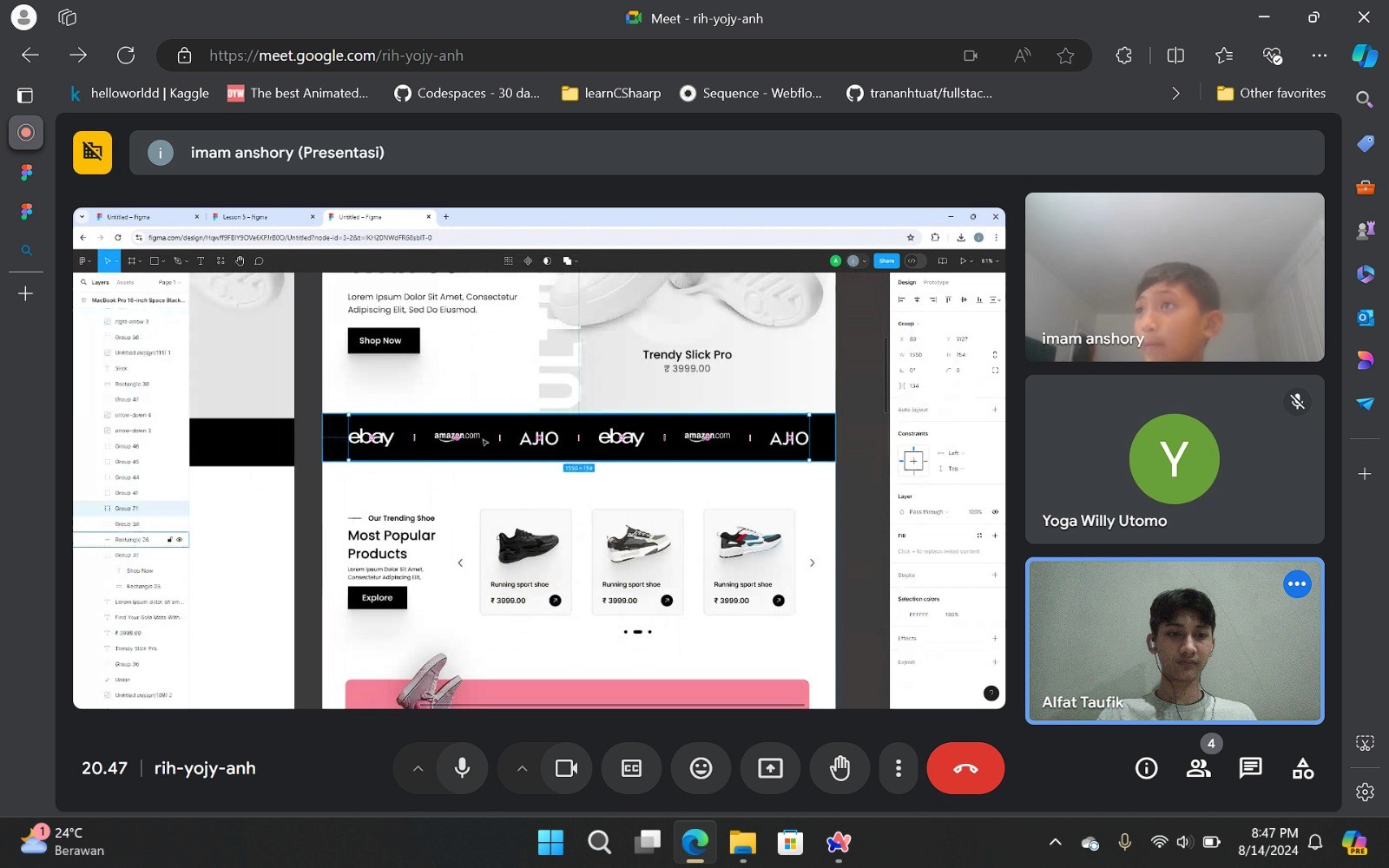Open the learnCShaarp favorites folder
This screenshot has width=1389, height=868.
click(611, 93)
